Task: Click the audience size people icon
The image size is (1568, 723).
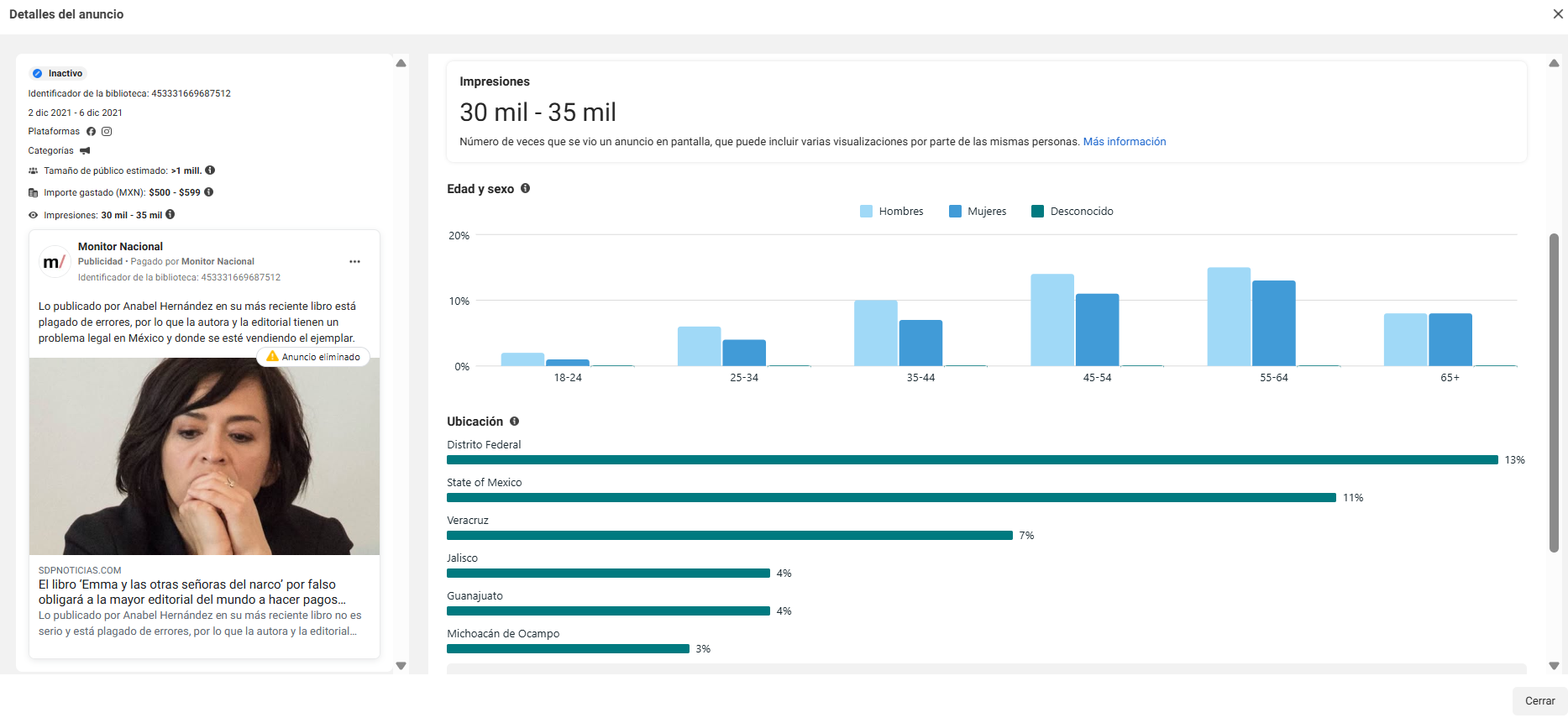Action: [x=34, y=171]
